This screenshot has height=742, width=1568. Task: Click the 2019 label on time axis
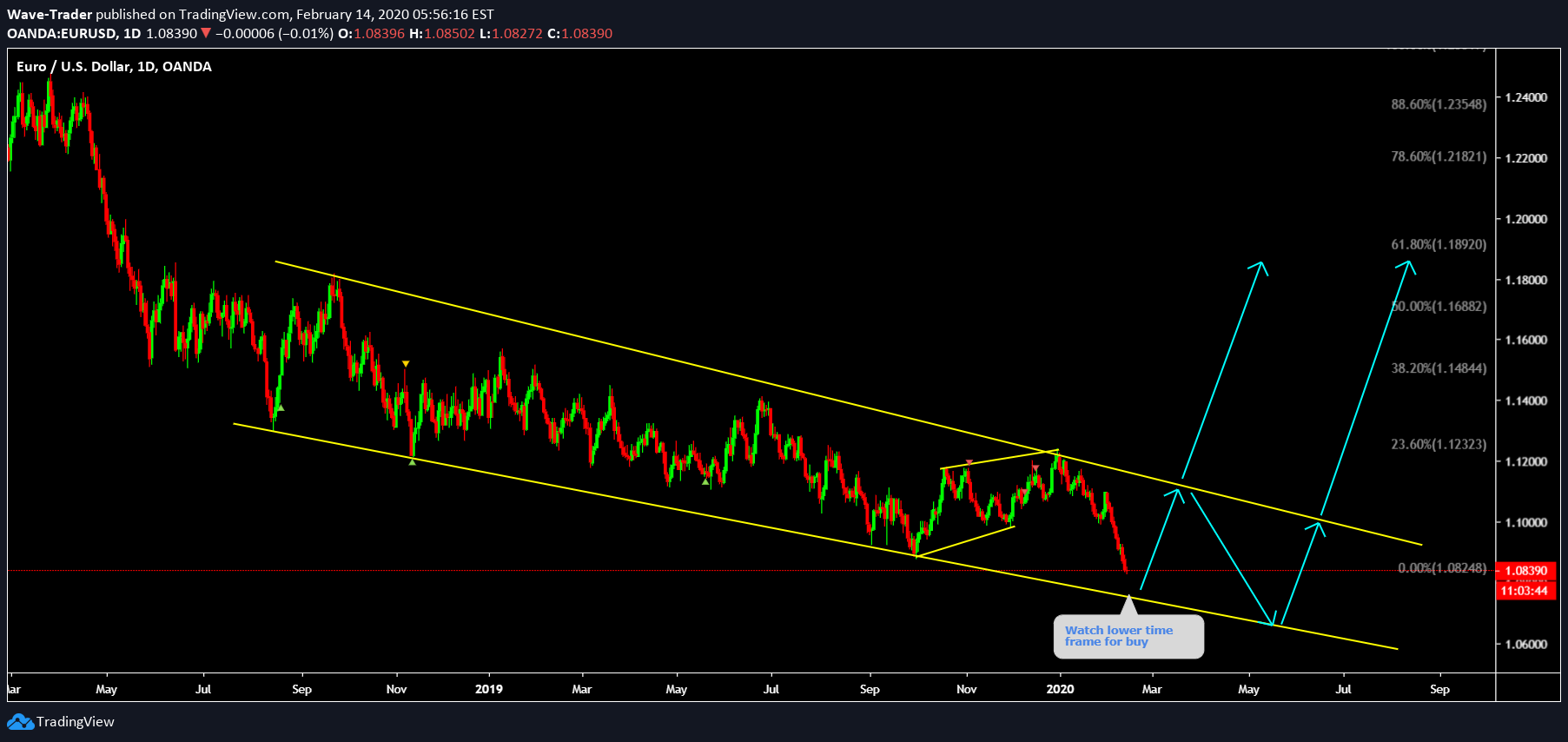(x=489, y=689)
